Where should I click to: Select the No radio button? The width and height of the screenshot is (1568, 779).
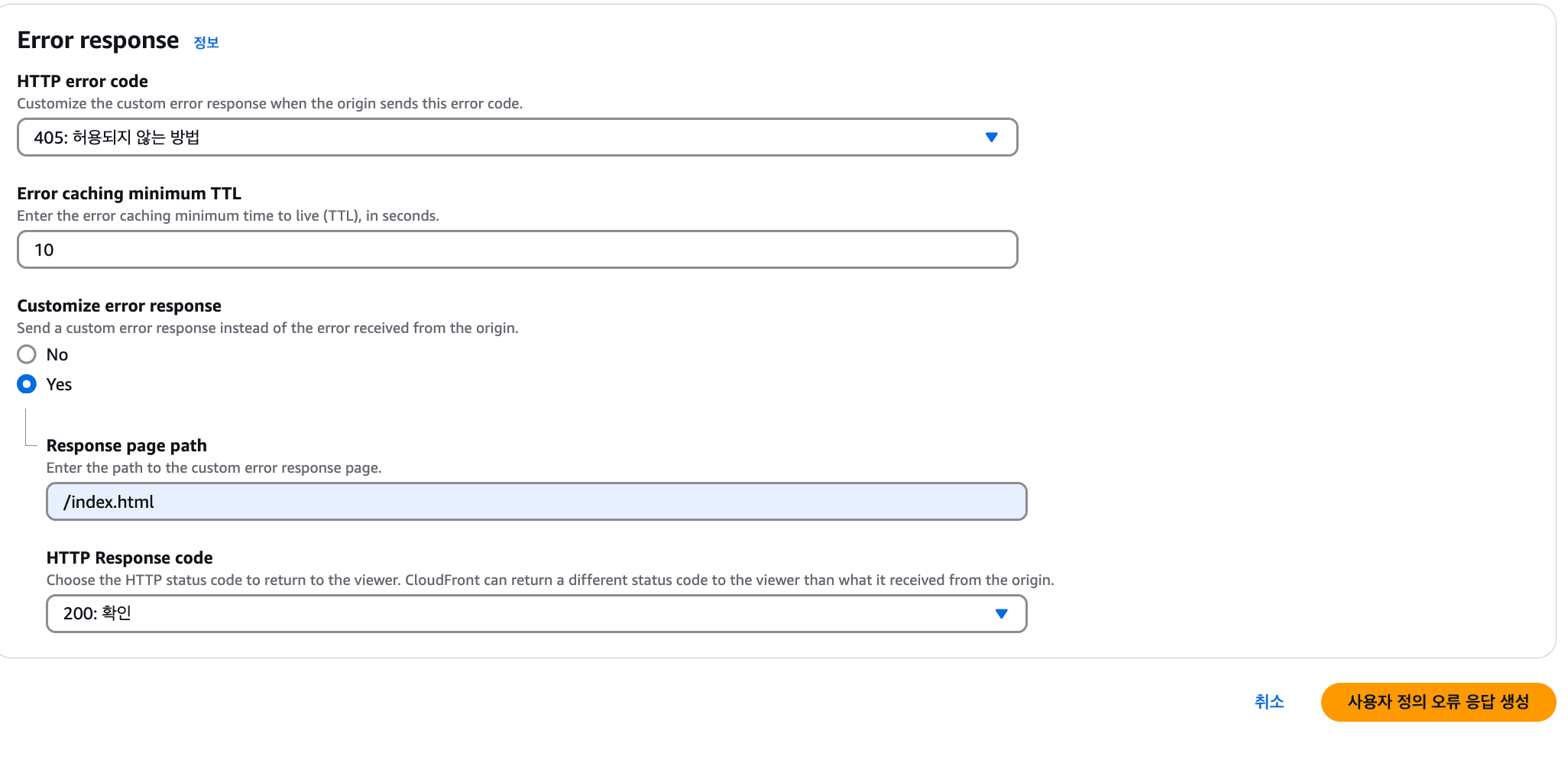point(27,354)
